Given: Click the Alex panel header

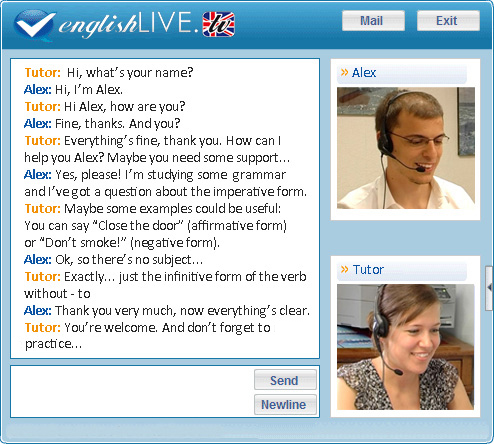Looking at the screenshot, I should [x=402, y=73].
